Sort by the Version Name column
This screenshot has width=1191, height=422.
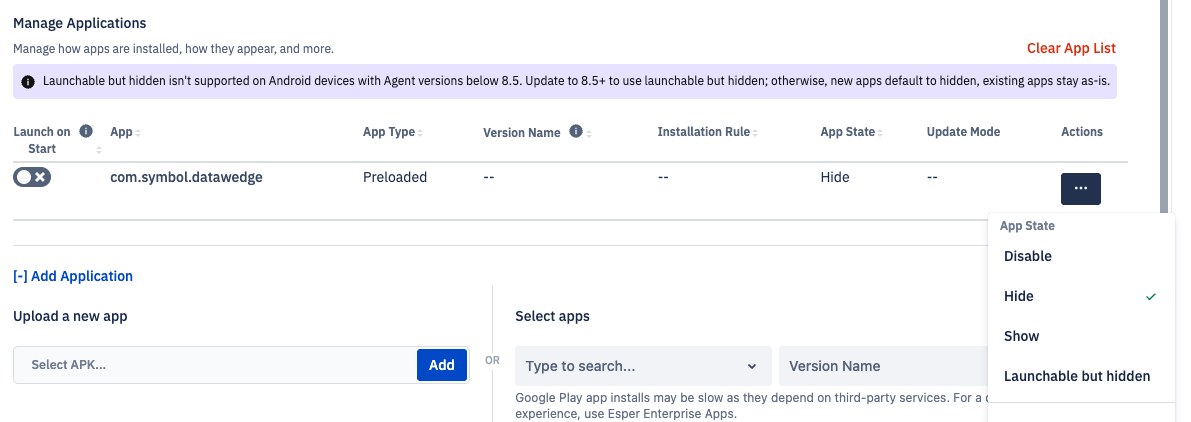(589, 133)
